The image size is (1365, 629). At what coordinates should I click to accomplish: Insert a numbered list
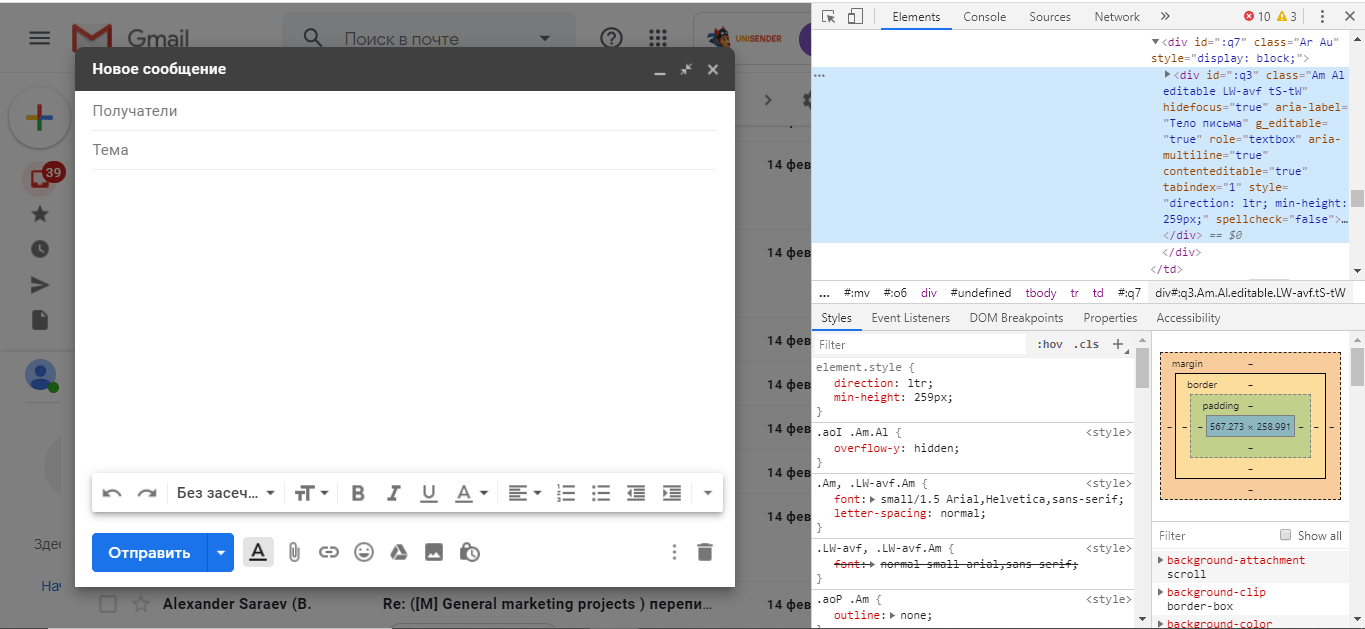[566, 493]
